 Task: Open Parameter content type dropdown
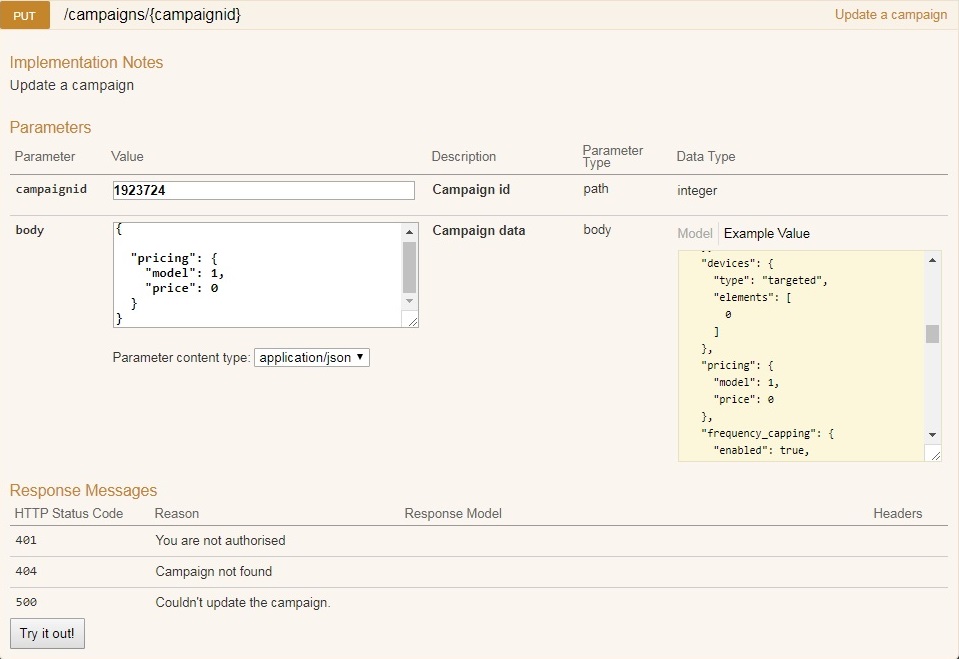pyautogui.click(x=311, y=357)
